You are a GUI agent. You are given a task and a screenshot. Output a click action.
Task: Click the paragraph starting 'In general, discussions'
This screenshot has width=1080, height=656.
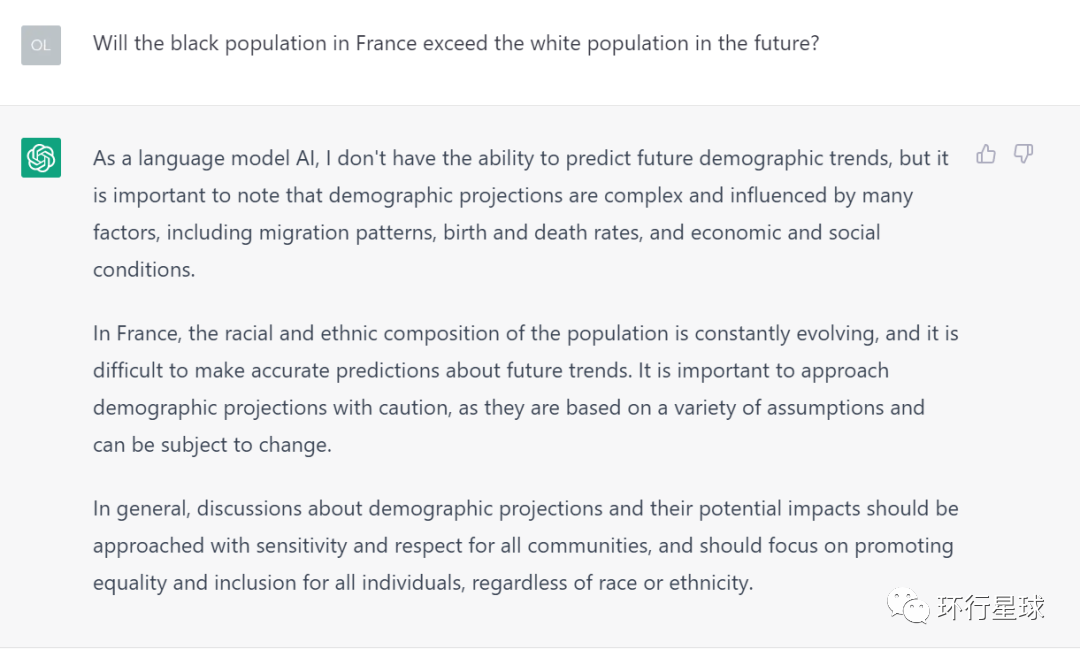coord(525,545)
